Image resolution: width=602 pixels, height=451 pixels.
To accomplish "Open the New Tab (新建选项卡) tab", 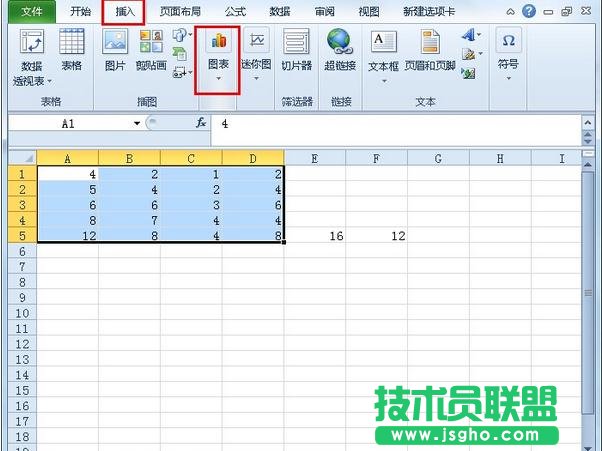I will coord(429,12).
